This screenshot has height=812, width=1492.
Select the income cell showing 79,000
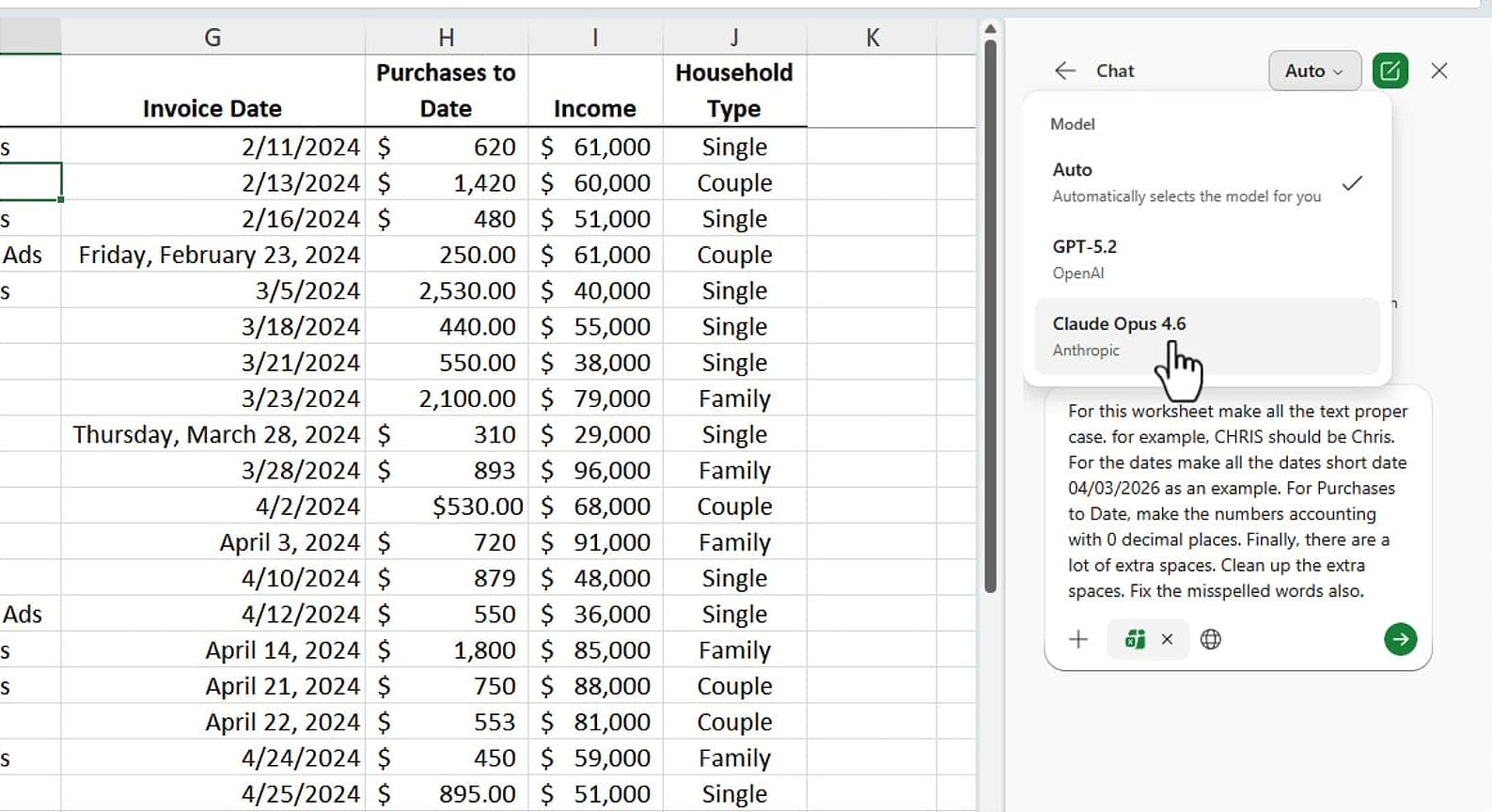point(595,398)
